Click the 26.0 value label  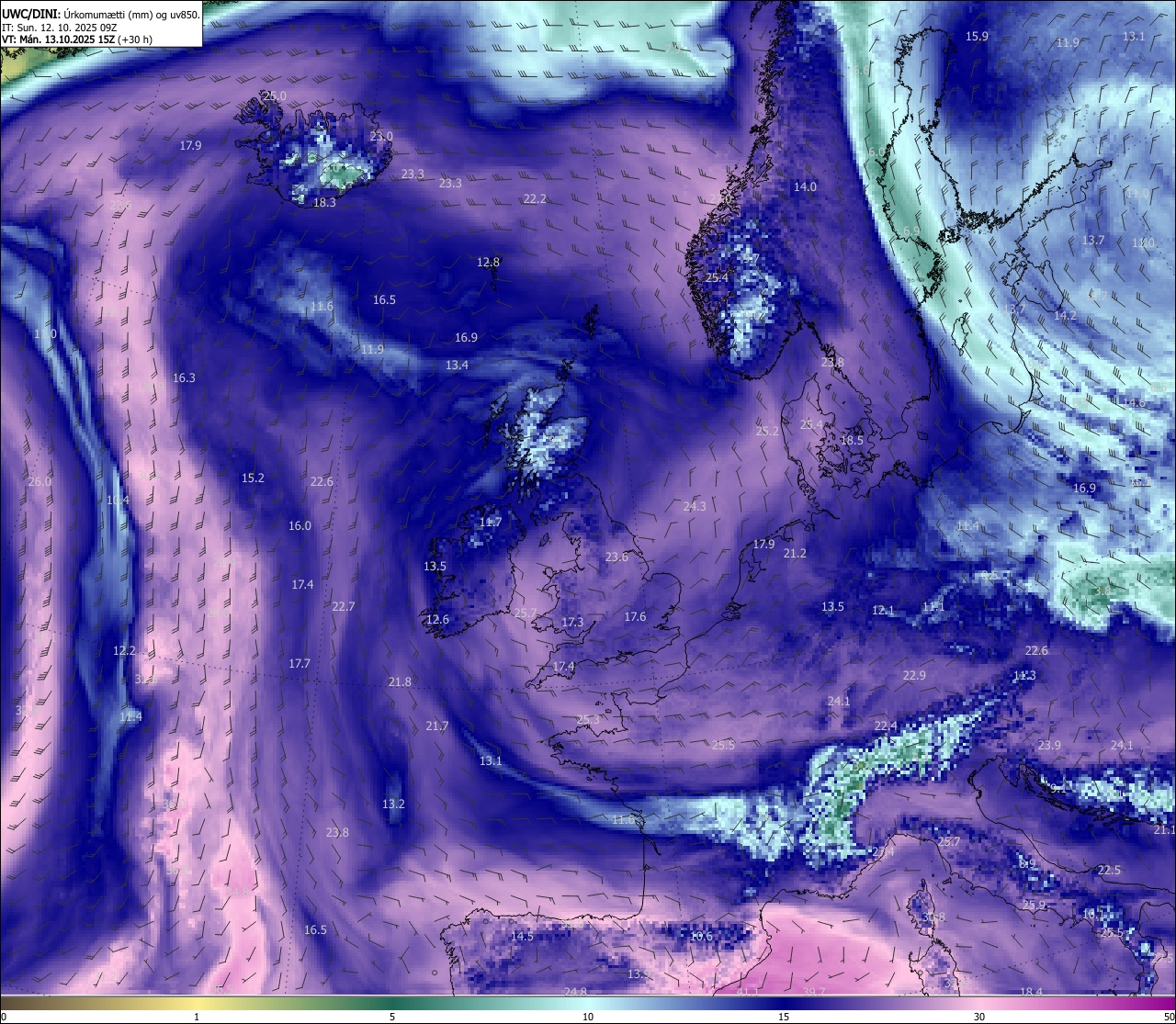[40, 481]
